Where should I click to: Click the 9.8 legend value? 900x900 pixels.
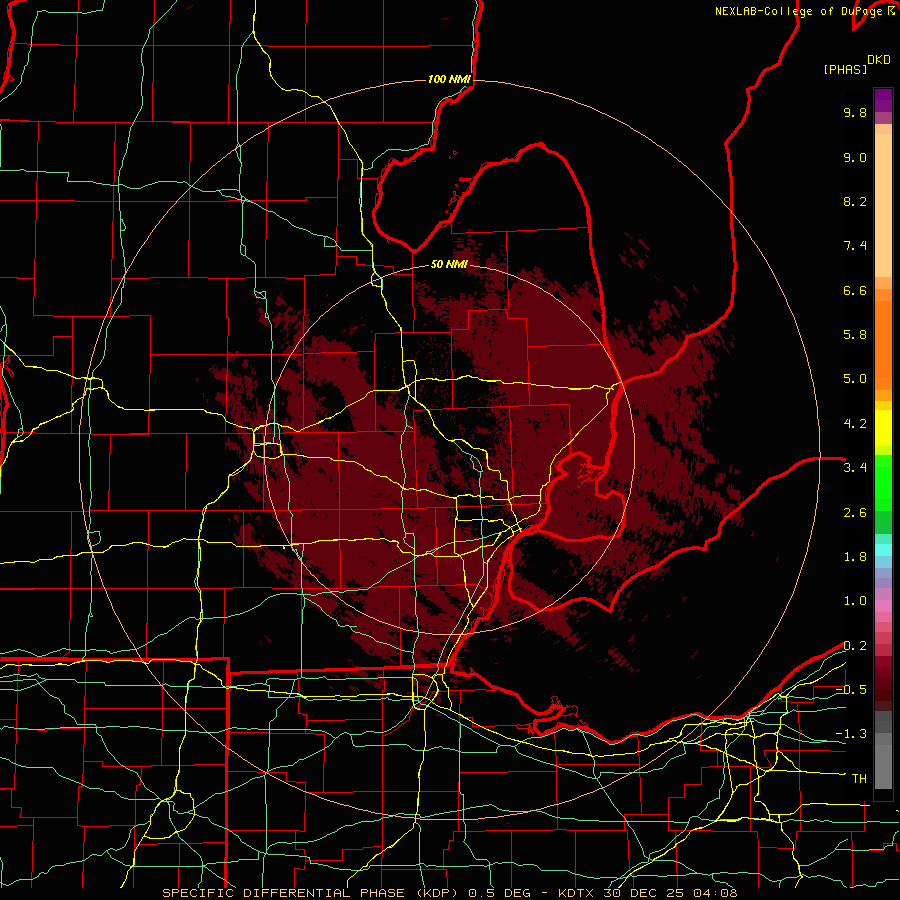click(x=855, y=112)
